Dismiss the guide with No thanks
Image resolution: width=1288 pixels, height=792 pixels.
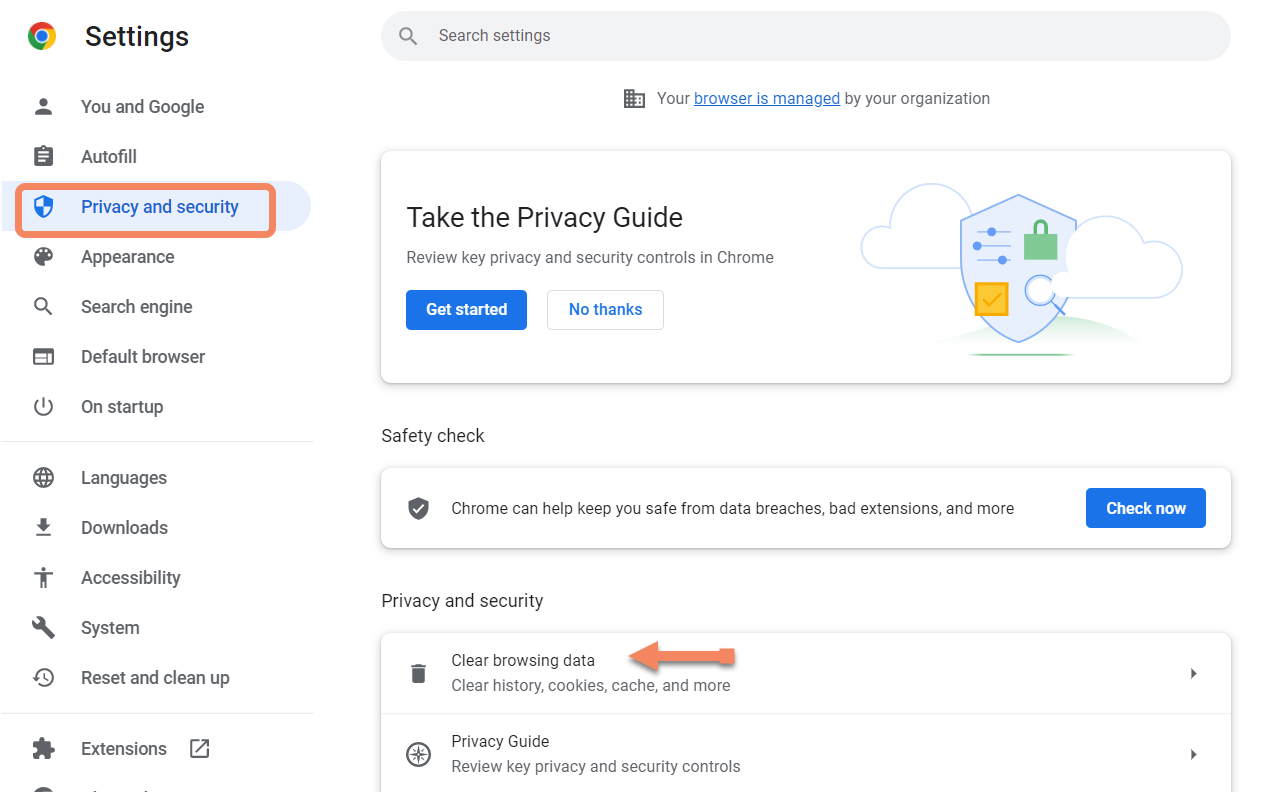(x=605, y=310)
